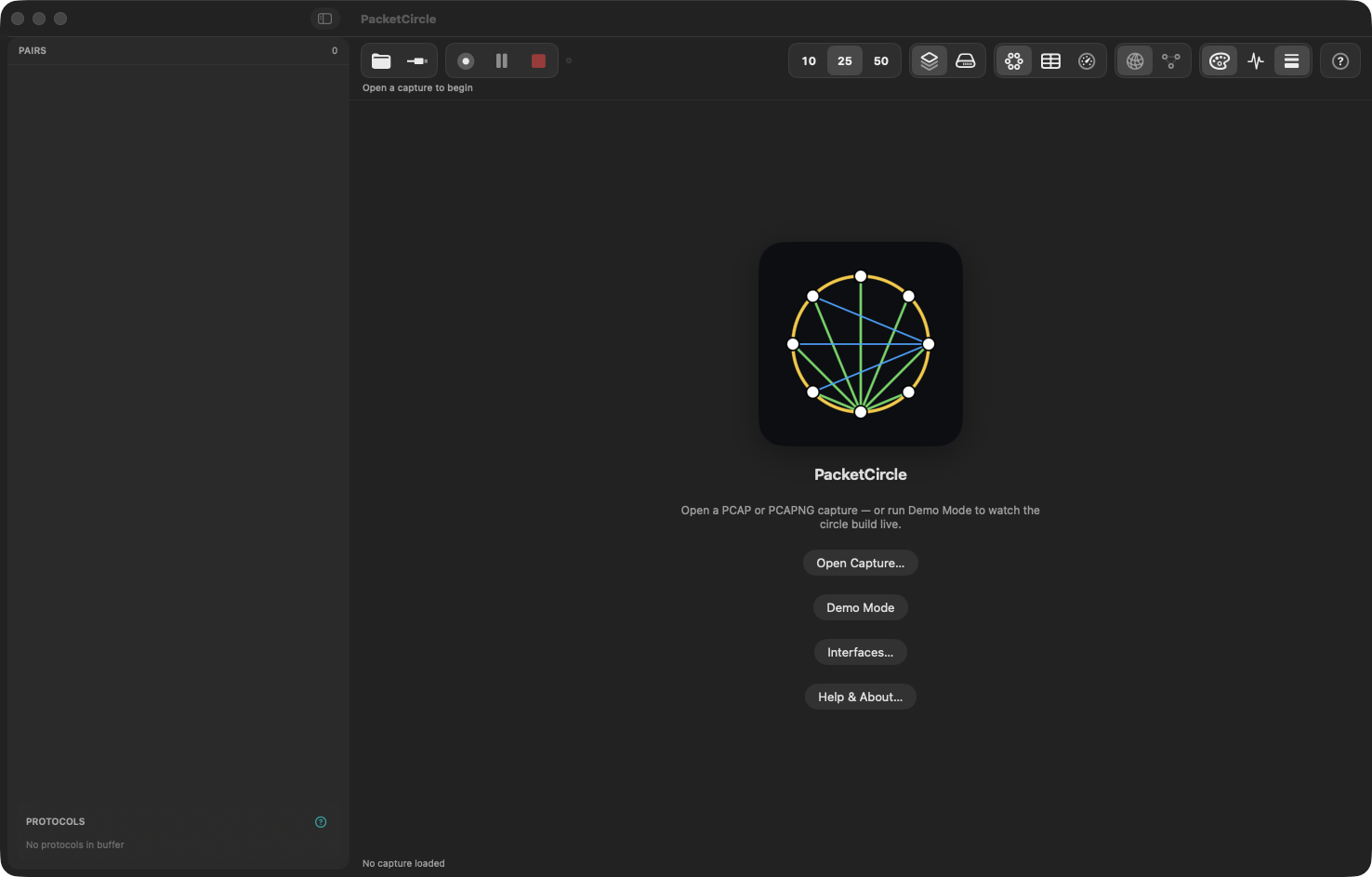Click the pairs count value 0

pos(335,50)
